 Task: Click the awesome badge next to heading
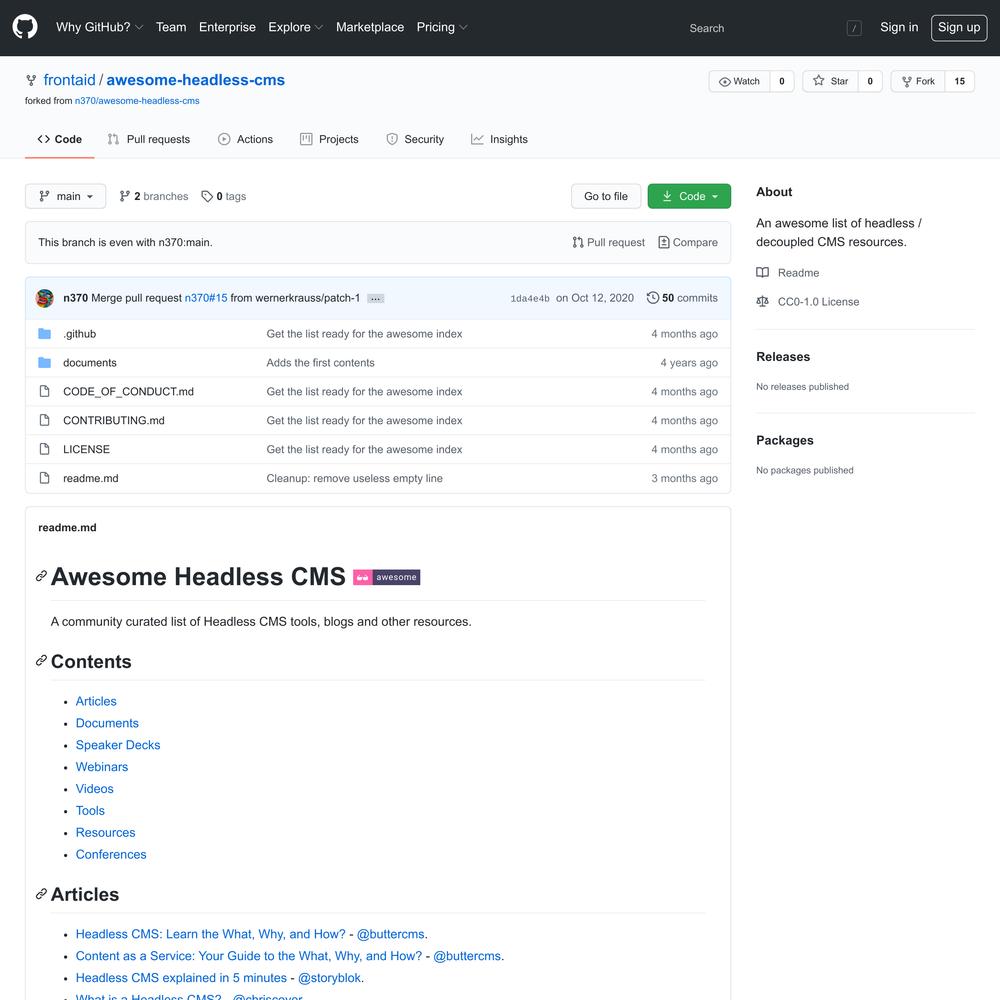[x=386, y=577]
